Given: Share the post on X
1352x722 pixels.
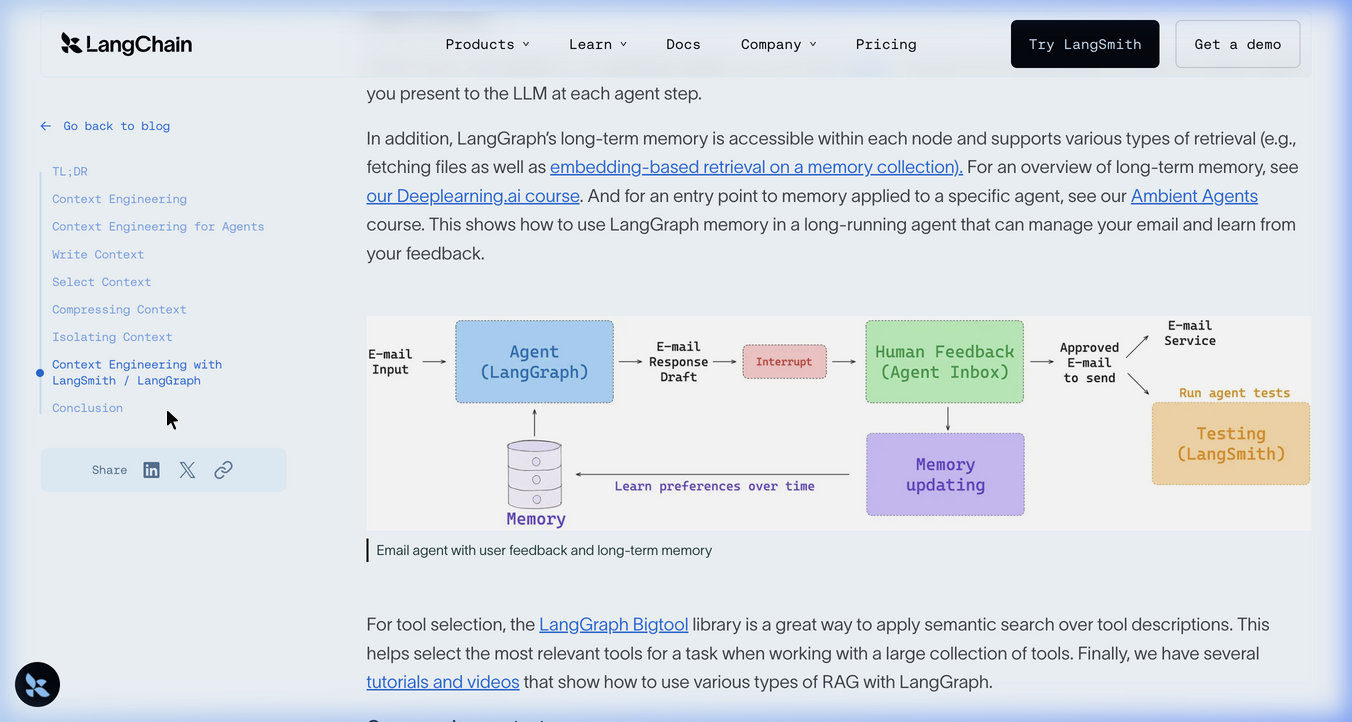Looking at the screenshot, I should (187, 470).
